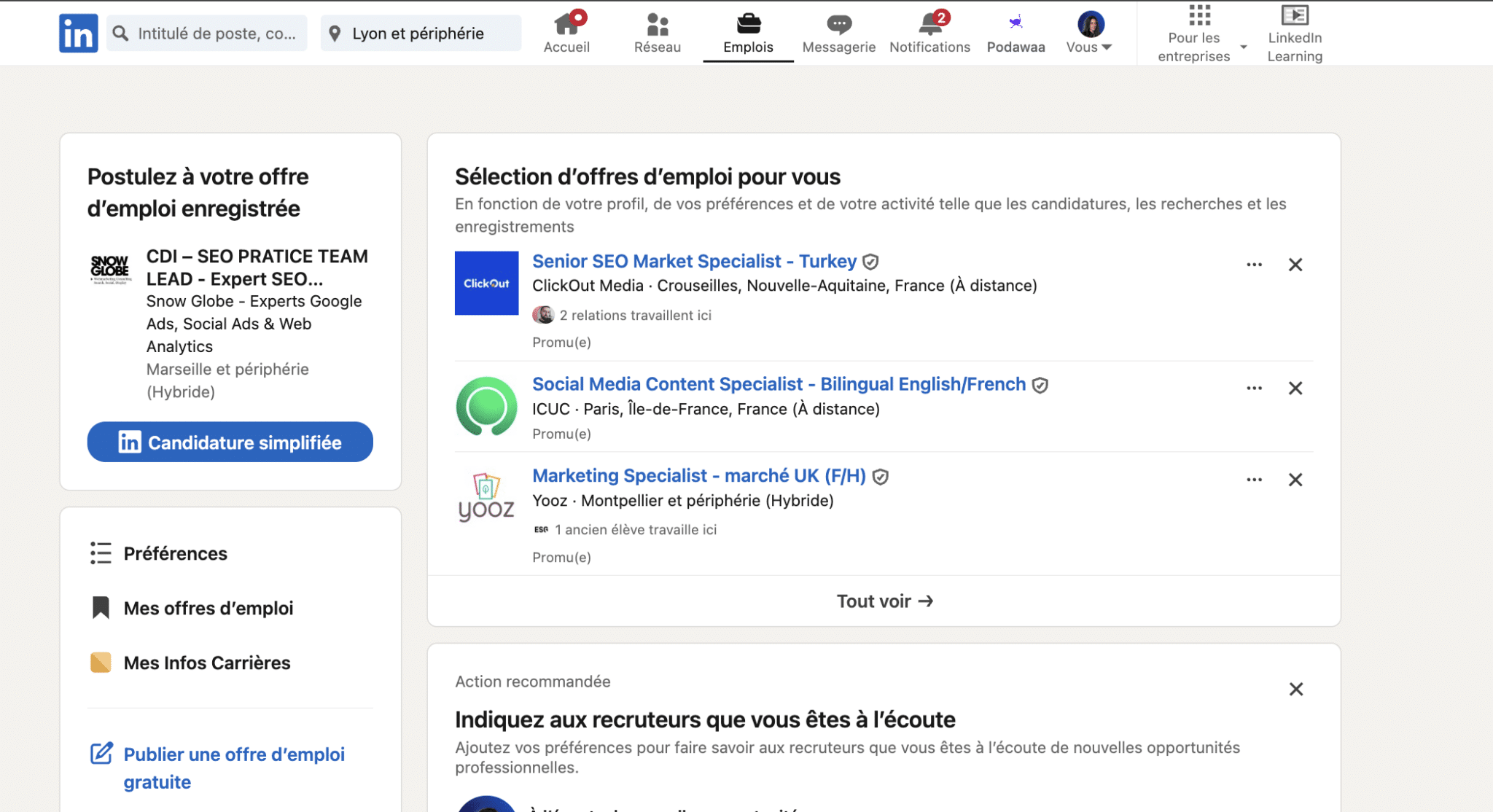Click Publier une offre d'emploi gratuite
This screenshot has height=812, width=1493.
pyautogui.click(x=234, y=768)
